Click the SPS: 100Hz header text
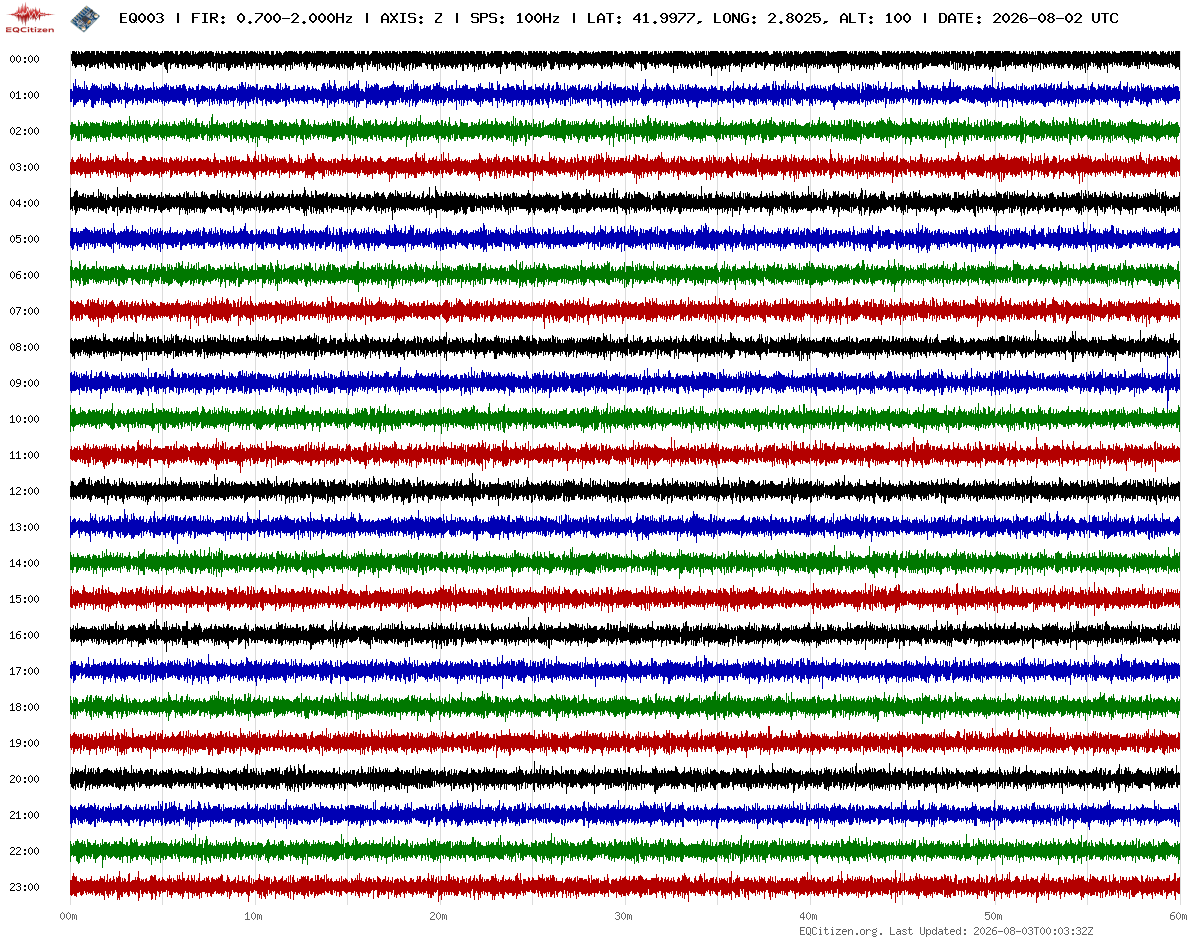Image resolution: width=1200 pixels, height=940 pixels. click(x=515, y=18)
